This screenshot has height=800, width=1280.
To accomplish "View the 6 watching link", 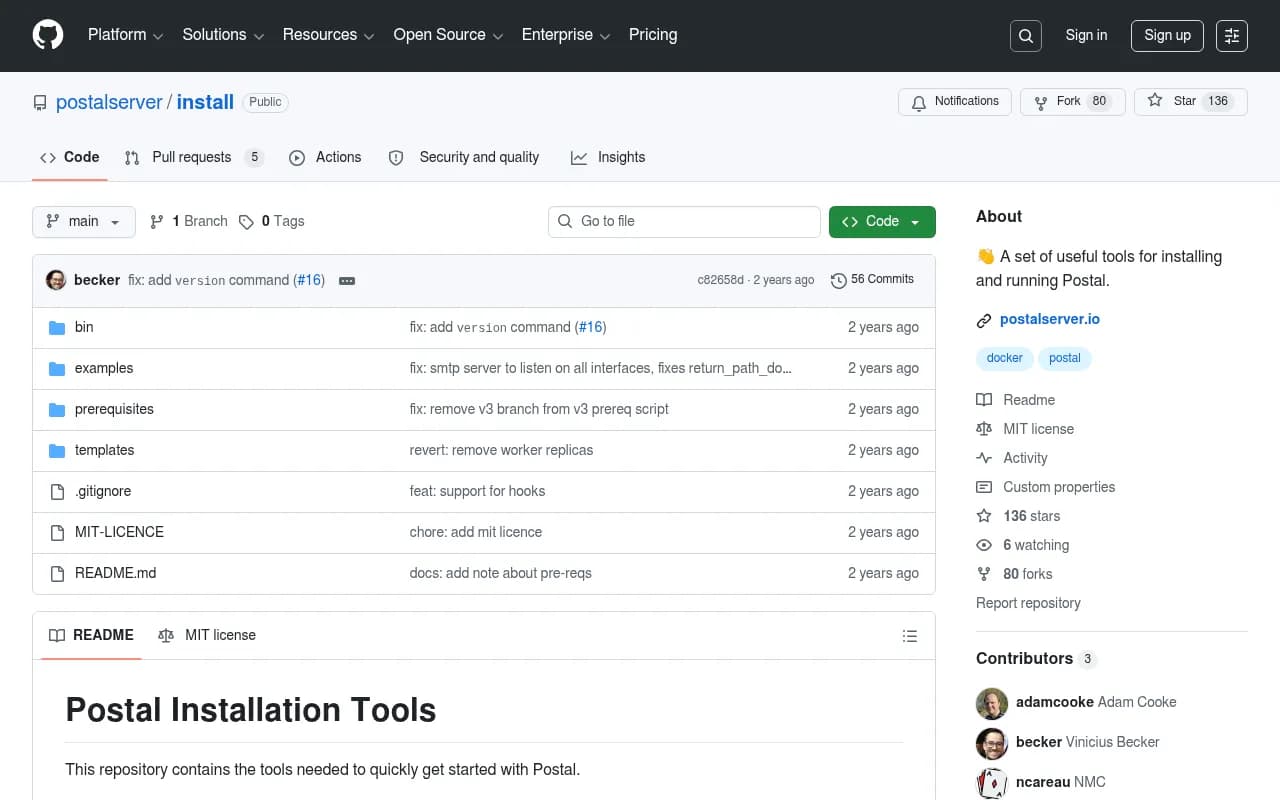I will coord(1023,545).
